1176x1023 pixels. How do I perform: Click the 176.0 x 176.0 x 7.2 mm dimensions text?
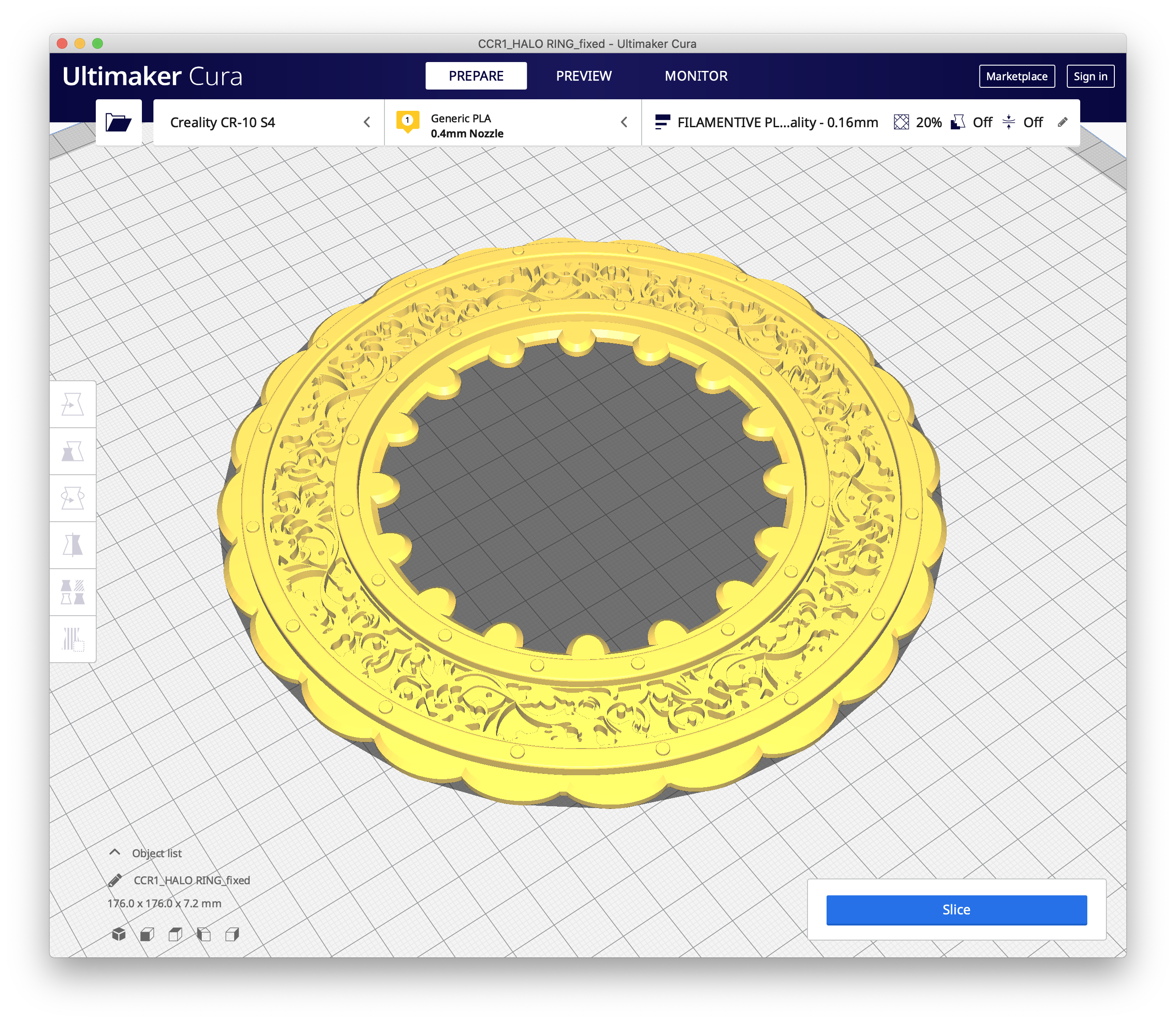[x=165, y=904]
